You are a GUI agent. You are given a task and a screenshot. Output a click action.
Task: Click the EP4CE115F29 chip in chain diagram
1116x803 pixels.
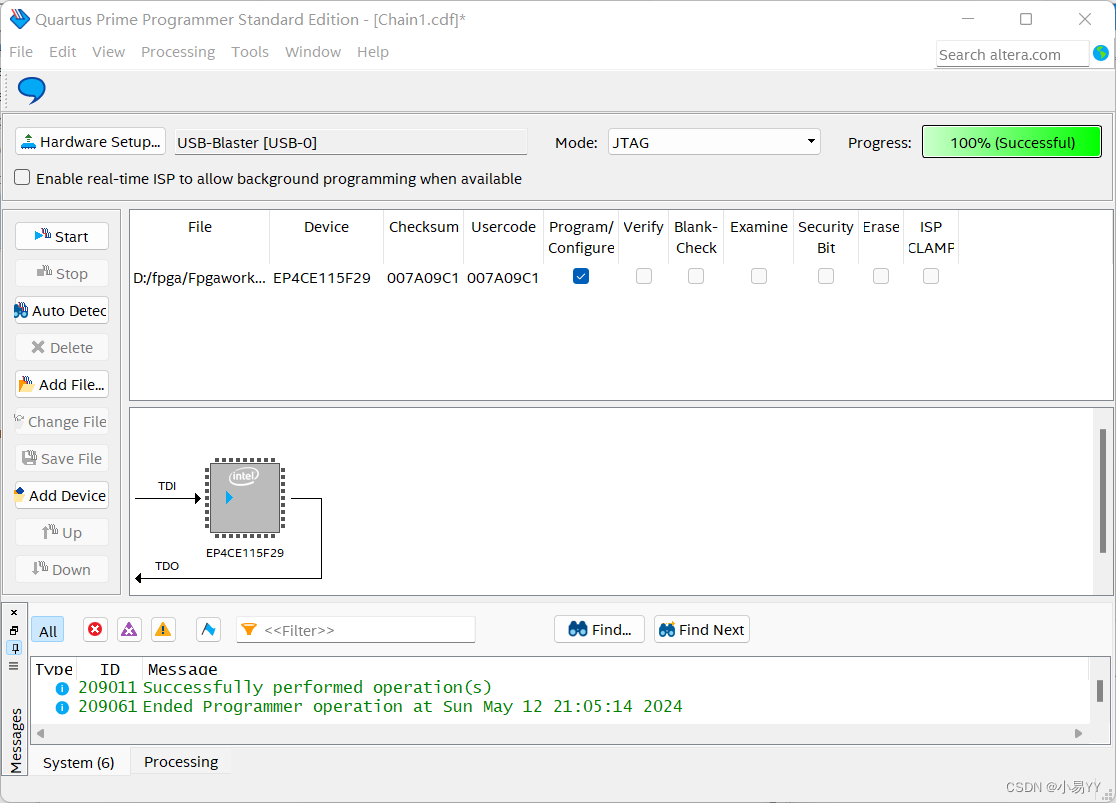(x=245, y=498)
